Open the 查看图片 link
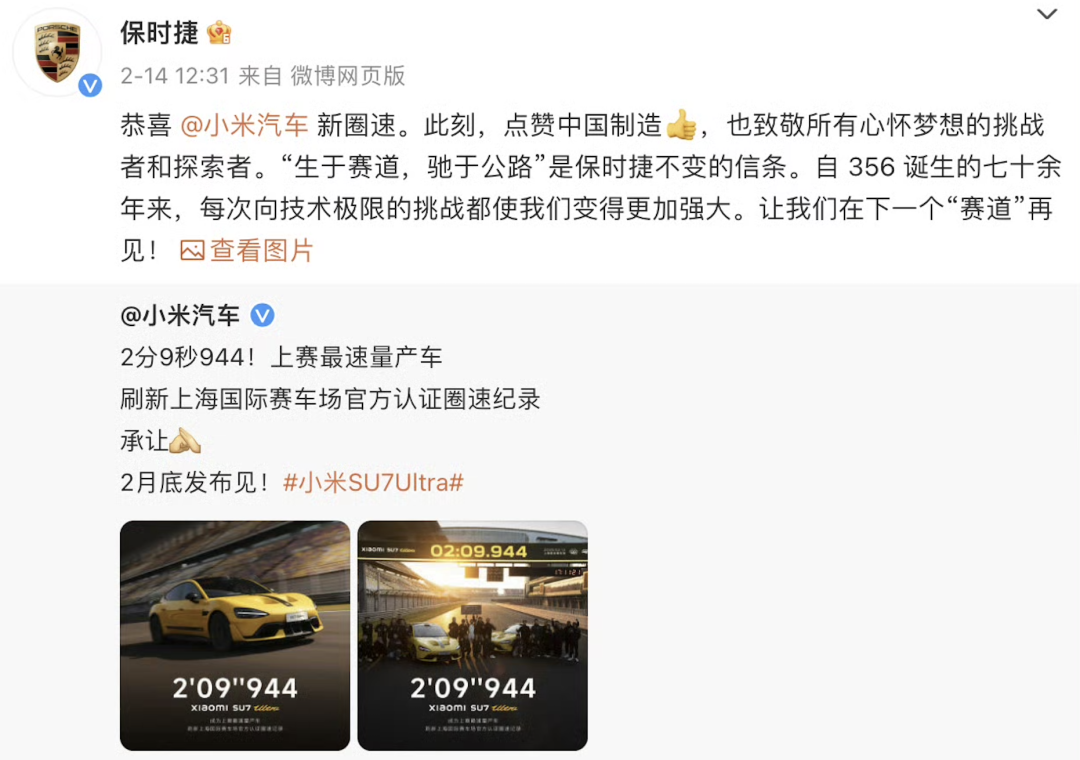Image resolution: width=1080 pixels, height=760 pixels. [x=247, y=251]
